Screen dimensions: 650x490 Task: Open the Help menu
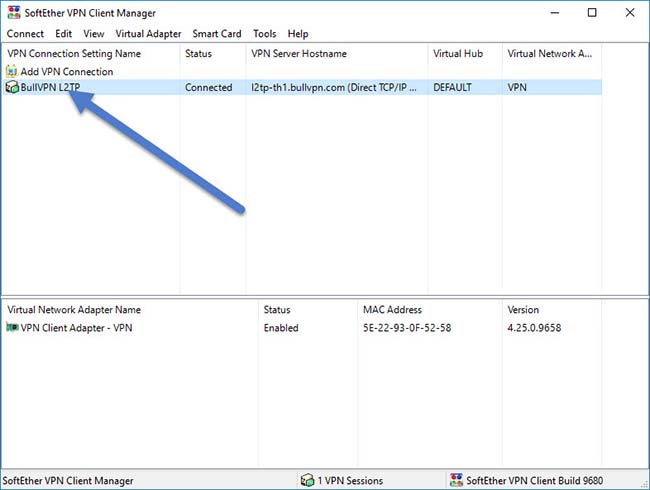pos(298,34)
